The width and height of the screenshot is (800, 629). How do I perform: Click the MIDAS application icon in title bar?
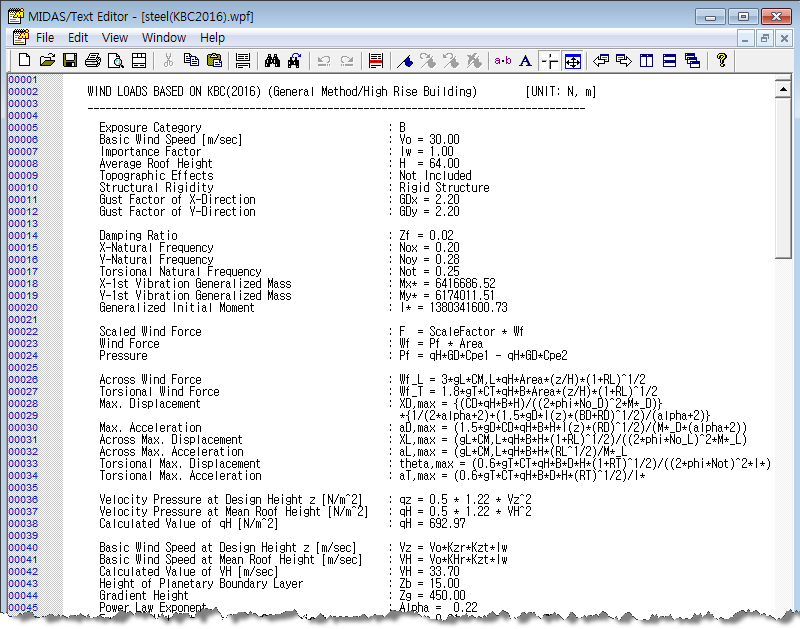(15, 16)
